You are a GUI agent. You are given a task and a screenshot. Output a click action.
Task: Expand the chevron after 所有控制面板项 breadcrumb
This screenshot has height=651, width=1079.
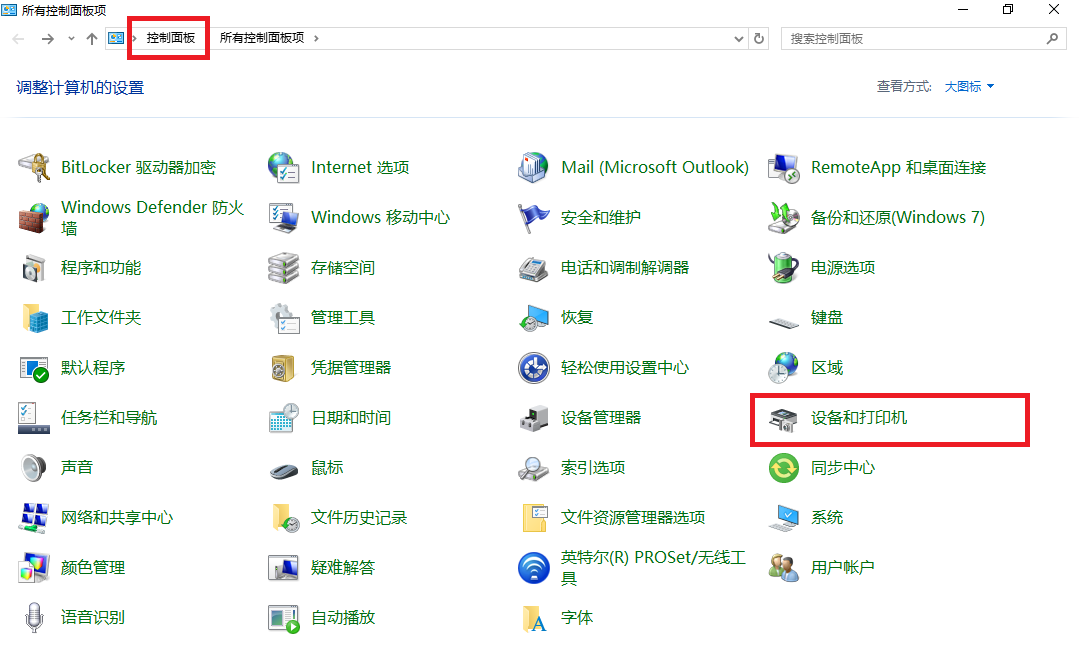pyautogui.click(x=316, y=38)
